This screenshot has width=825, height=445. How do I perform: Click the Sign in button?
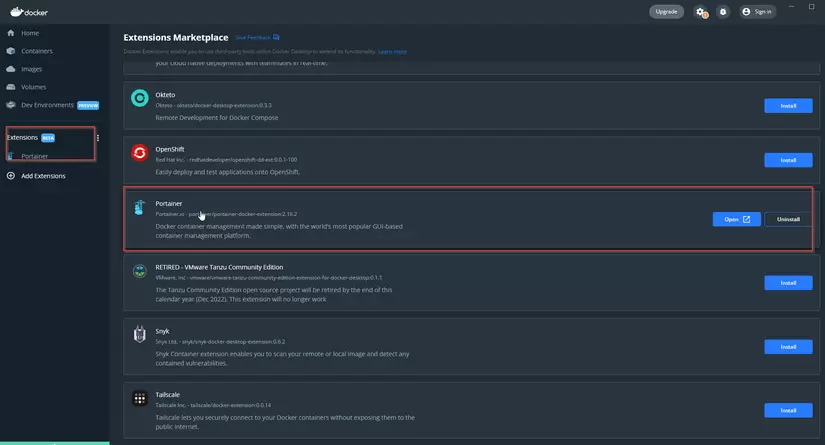pyautogui.click(x=757, y=12)
